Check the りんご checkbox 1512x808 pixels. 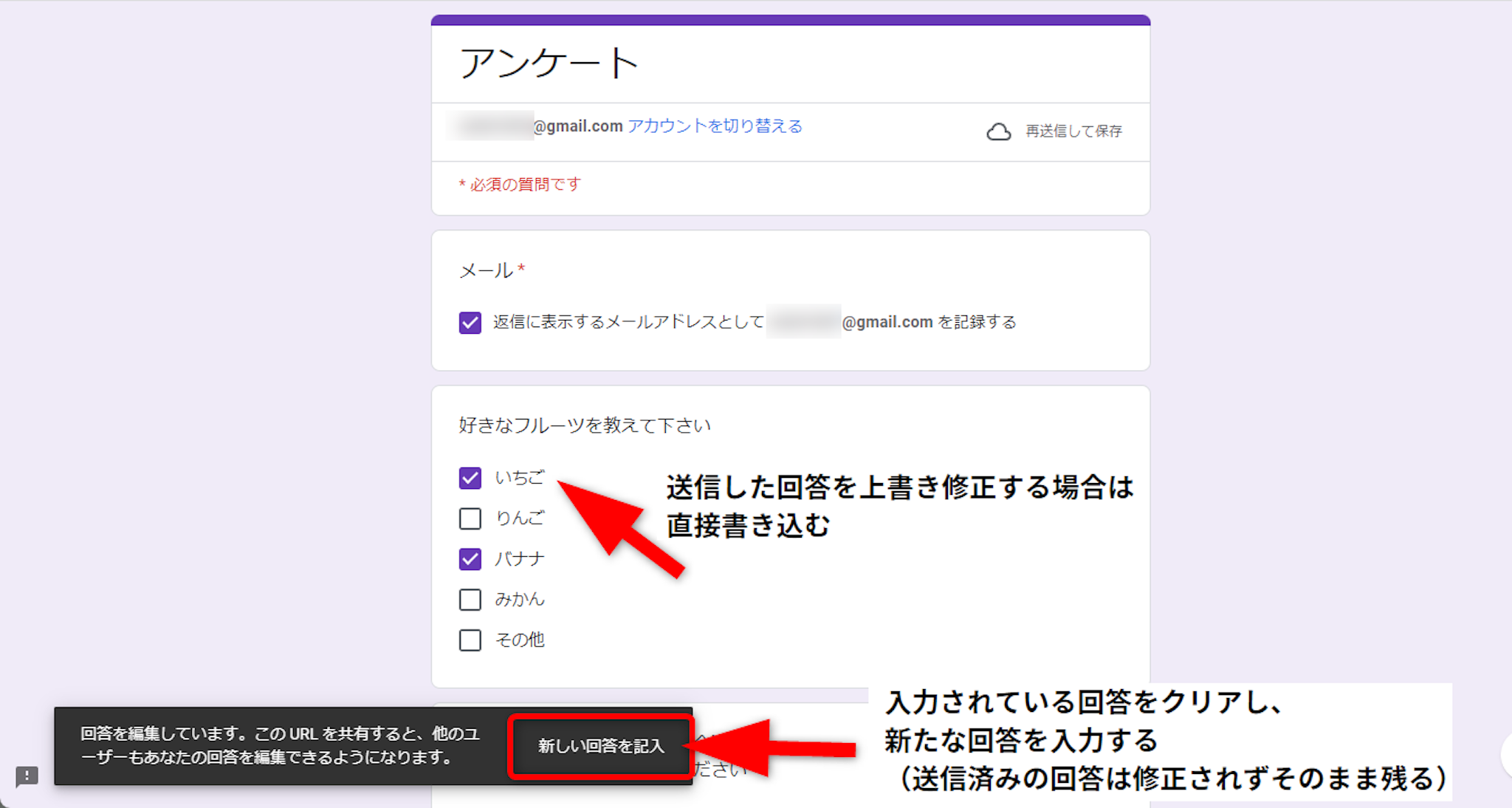[x=470, y=518]
